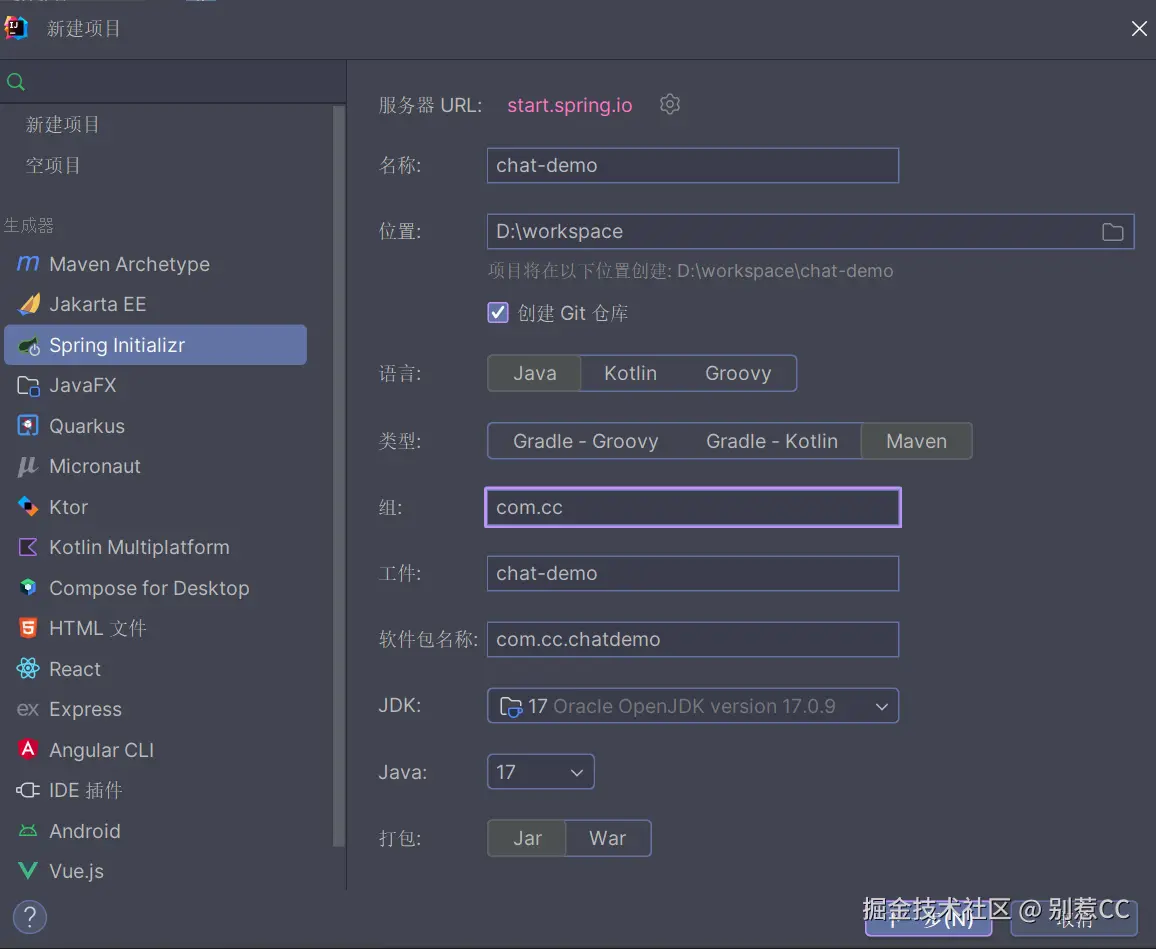Click the location field D:\workspace
The image size is (1156, 949).
point(810,232)
